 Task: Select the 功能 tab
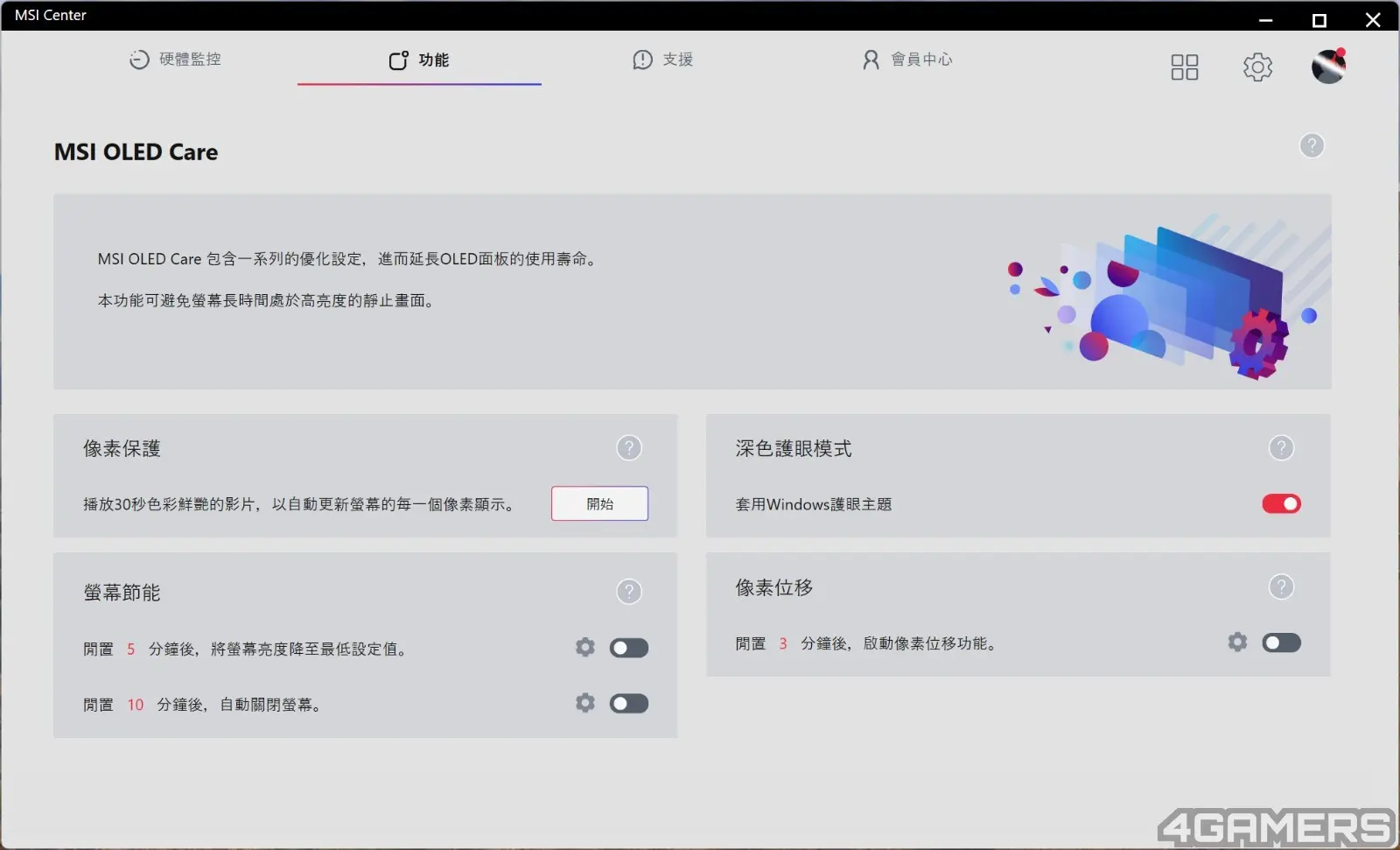[x=419, y=60]
